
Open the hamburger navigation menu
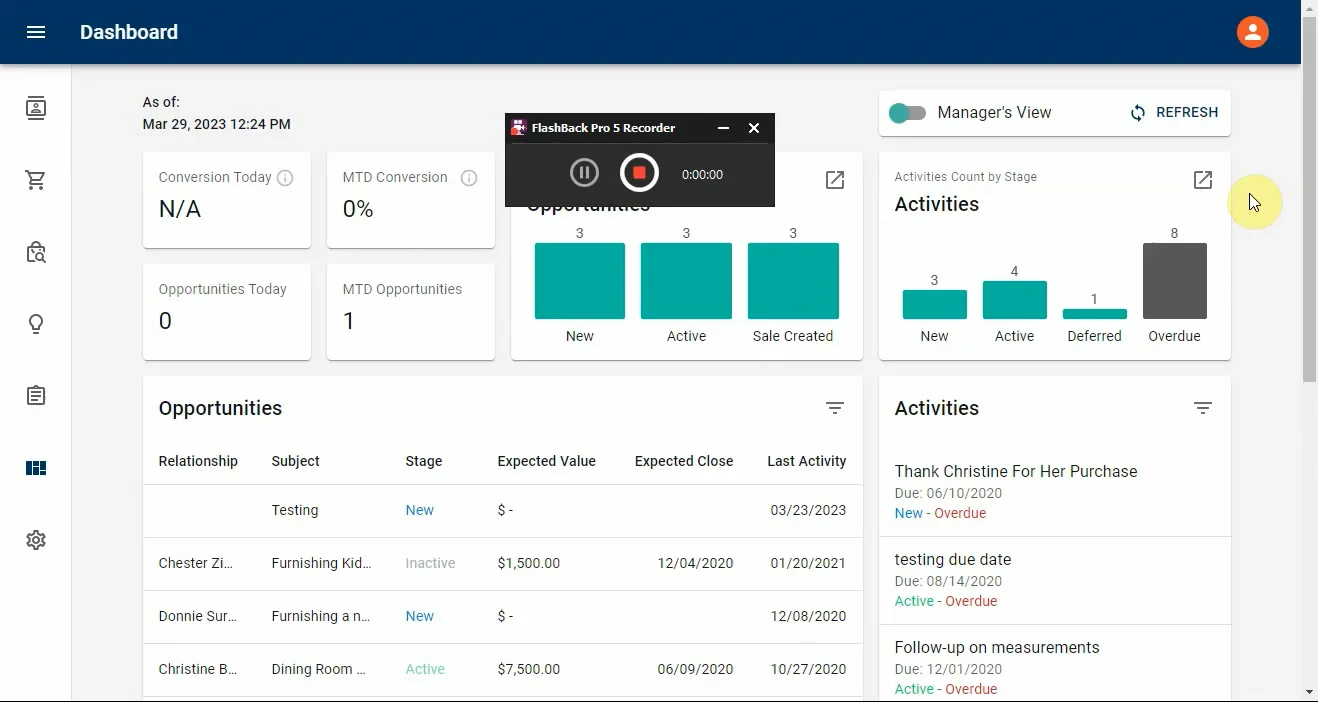coord(36,32)
